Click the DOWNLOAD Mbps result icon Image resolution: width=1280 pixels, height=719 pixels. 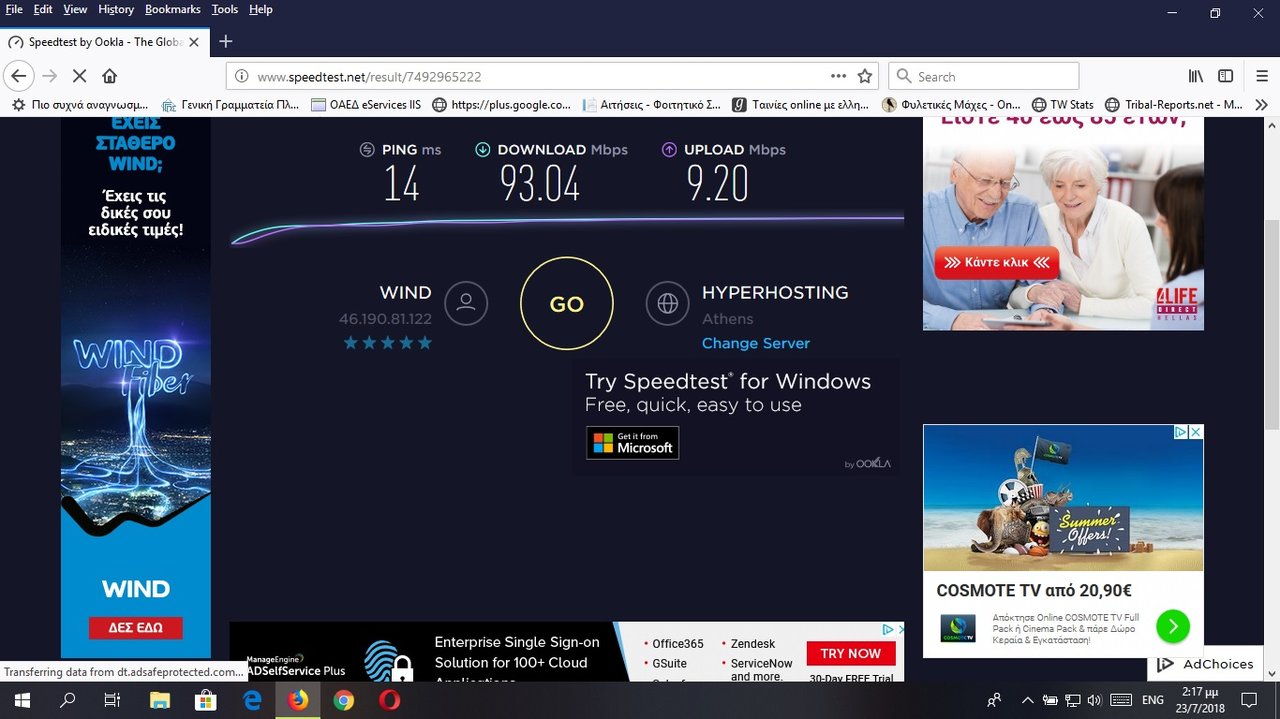click(483, 149)
